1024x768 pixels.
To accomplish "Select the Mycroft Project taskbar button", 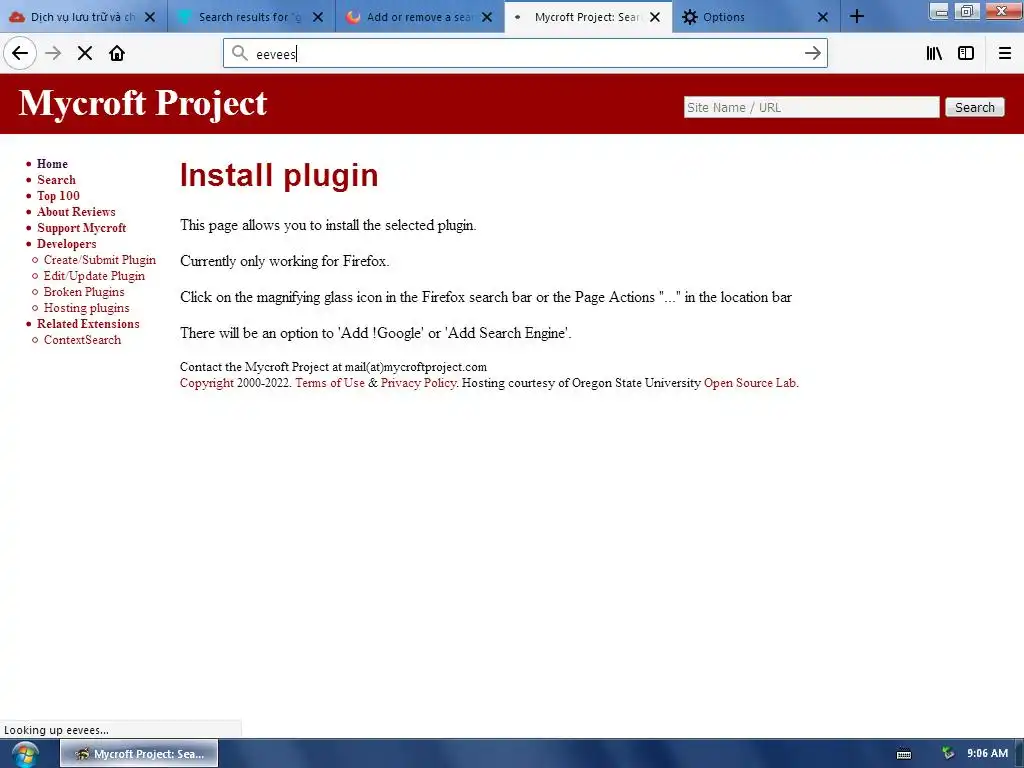I will [x=139, y=754].
